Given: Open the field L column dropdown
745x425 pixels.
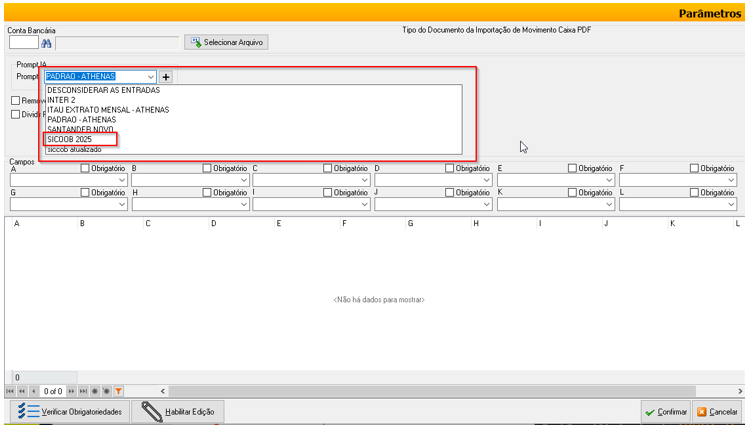Looking at the screenshot, I should (731, 203).
